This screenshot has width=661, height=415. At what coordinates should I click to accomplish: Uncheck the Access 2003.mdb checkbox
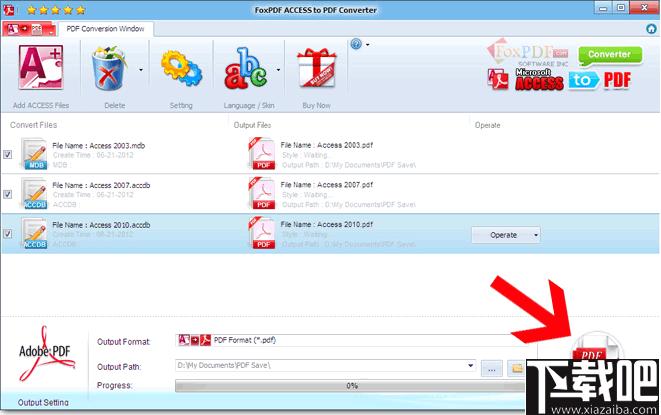(8, 154)
